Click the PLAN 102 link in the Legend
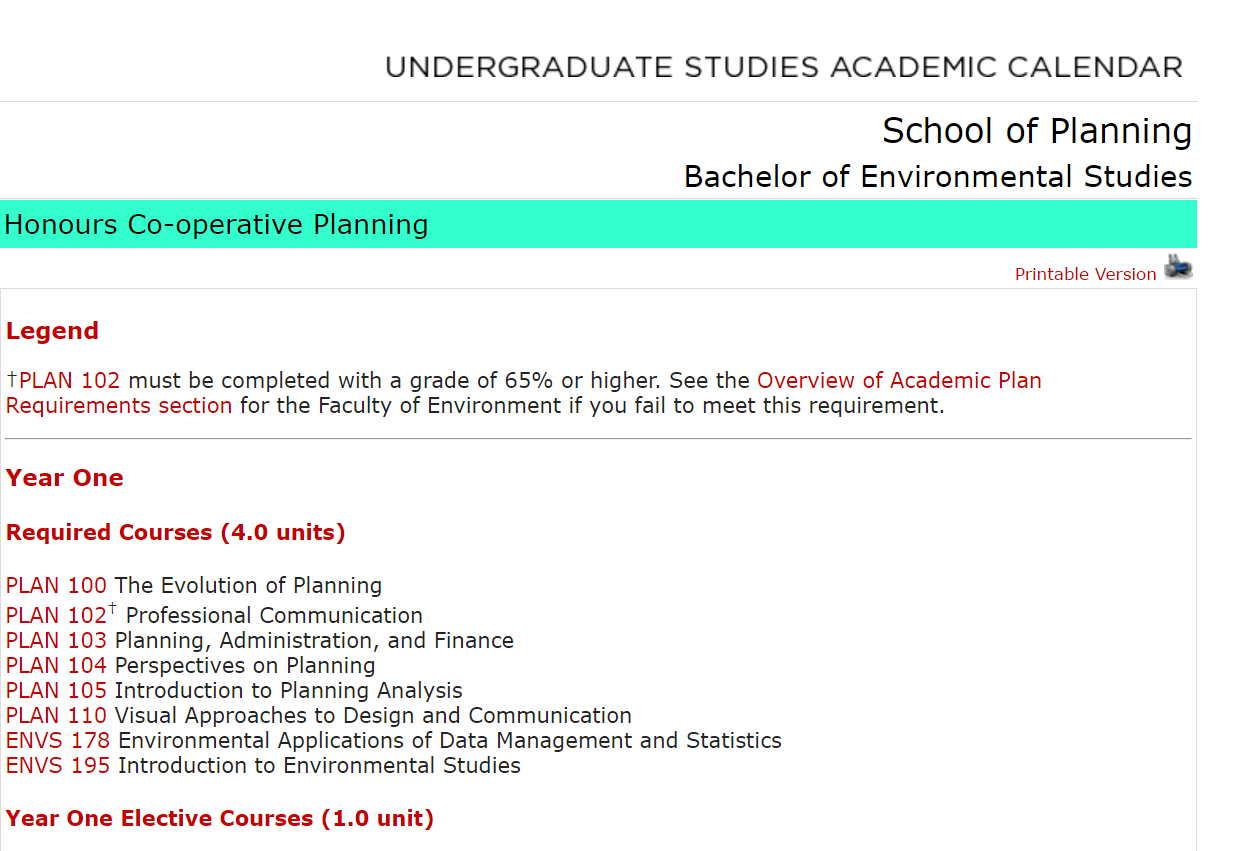 coord(69,381)
